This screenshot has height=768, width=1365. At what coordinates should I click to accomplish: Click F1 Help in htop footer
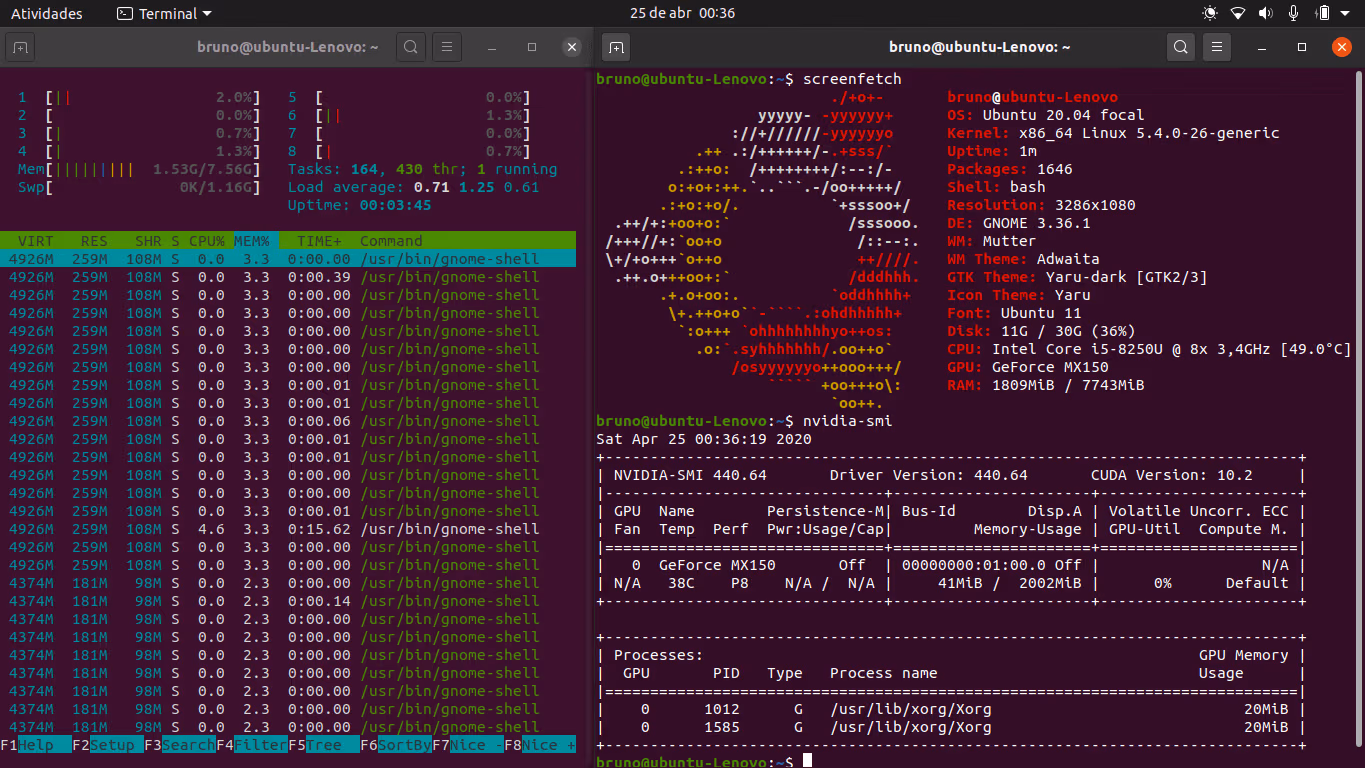pyautogui.click(x=36, y=745)
